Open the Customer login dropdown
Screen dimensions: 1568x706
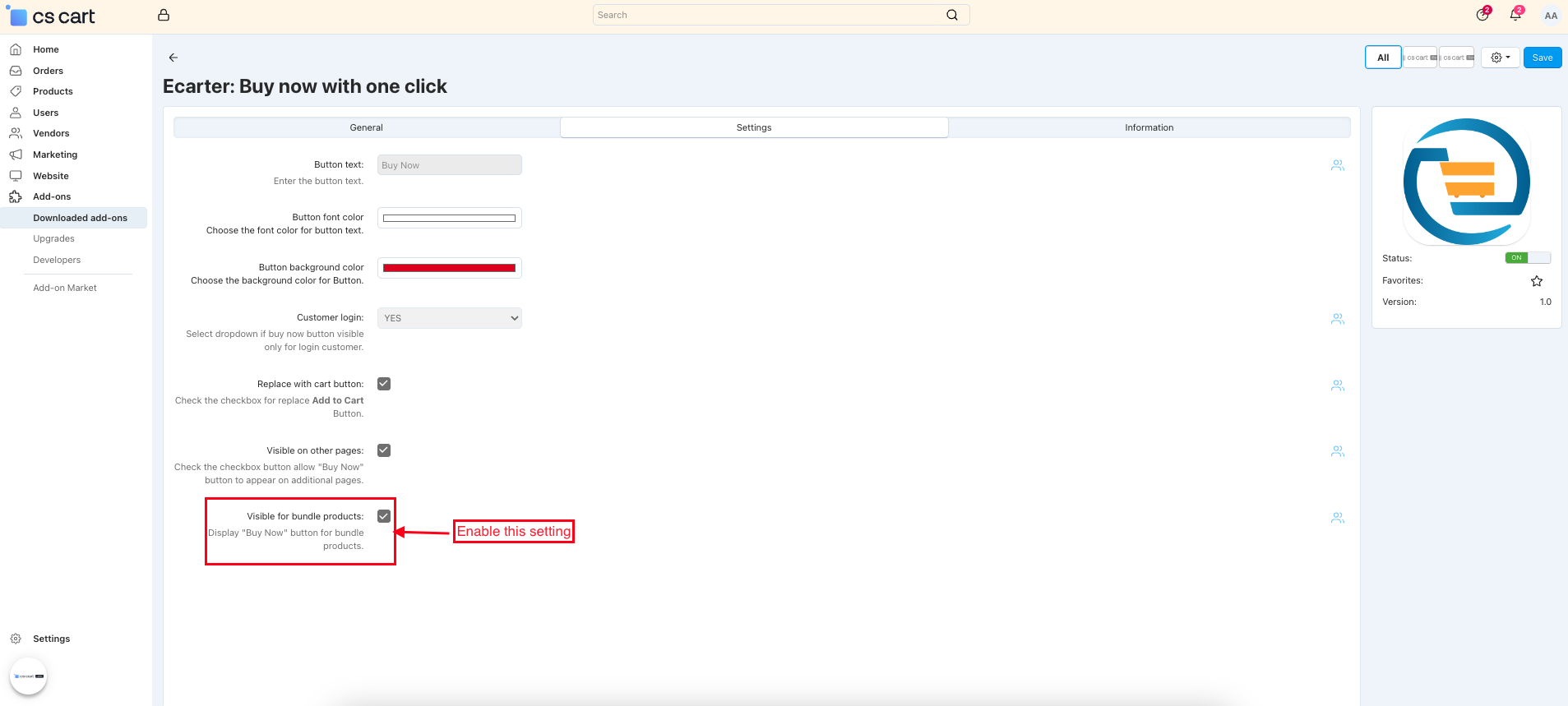click(449, 318)
